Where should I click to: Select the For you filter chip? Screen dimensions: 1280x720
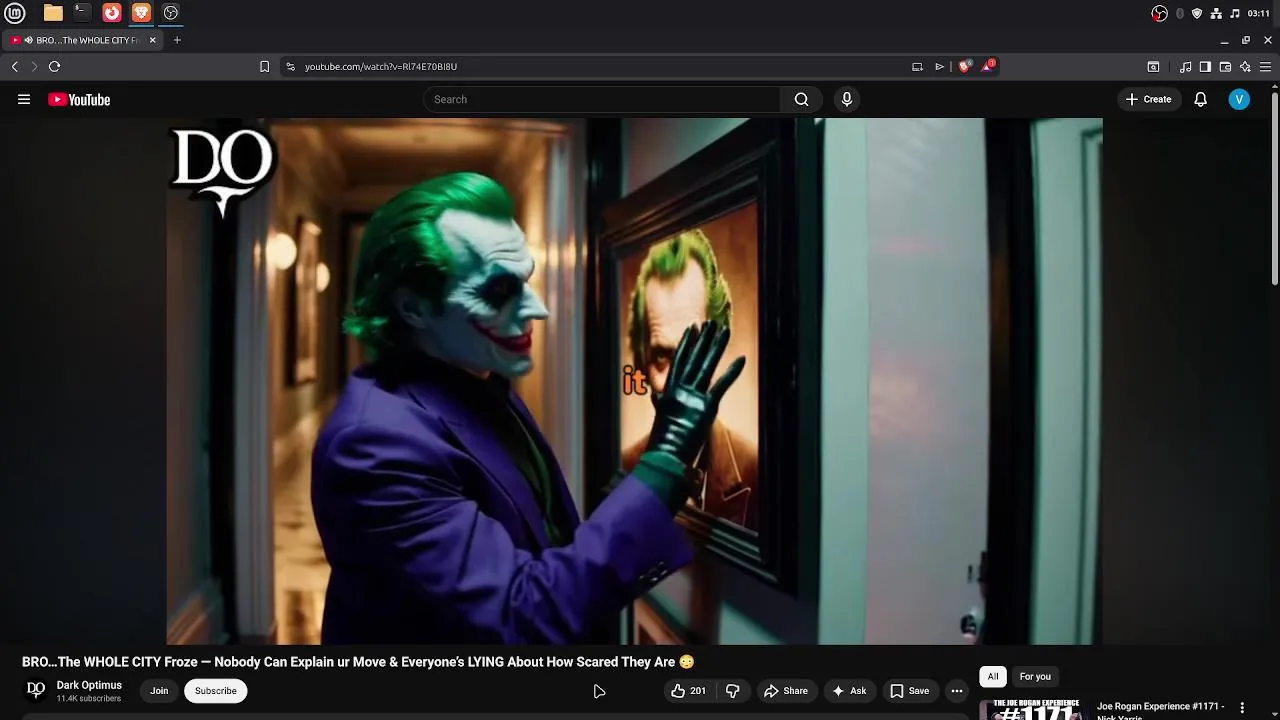tap(1035, 677)
